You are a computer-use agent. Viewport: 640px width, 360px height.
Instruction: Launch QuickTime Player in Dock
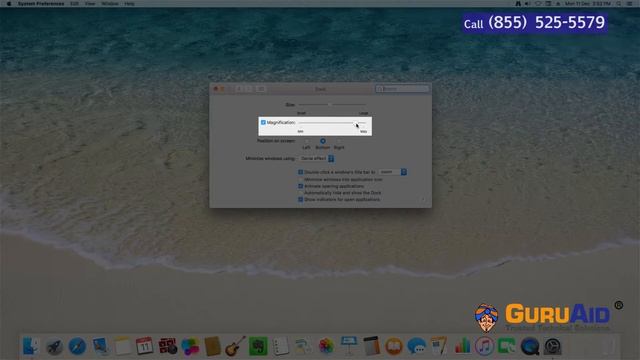(x=530, y=347)
